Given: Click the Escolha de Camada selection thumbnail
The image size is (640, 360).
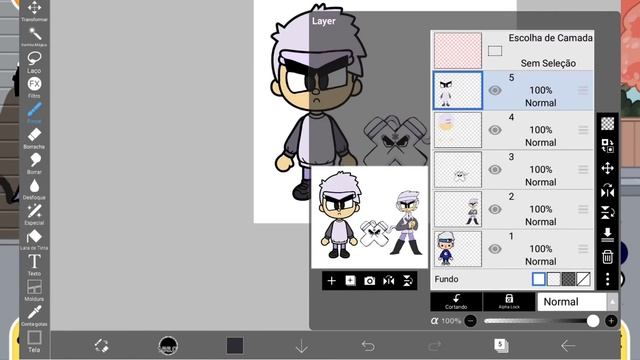Looking at the screenshot, I should point(458,51).
